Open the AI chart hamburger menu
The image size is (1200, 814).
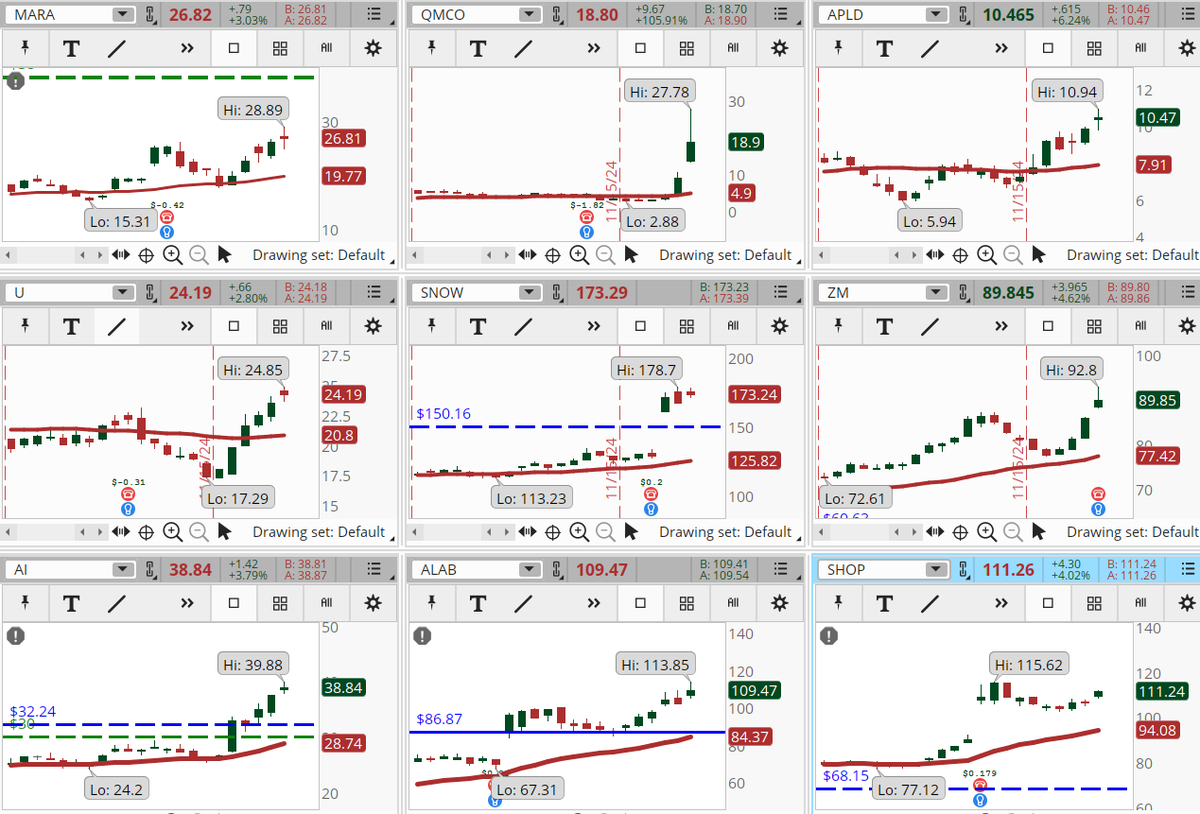(x=373, y=569)
